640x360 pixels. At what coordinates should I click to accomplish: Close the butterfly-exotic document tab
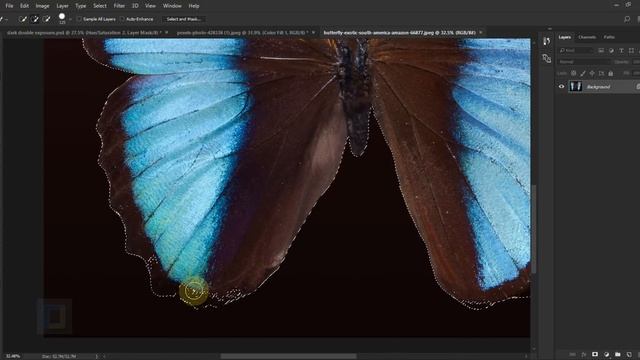(x=481, y=32)
